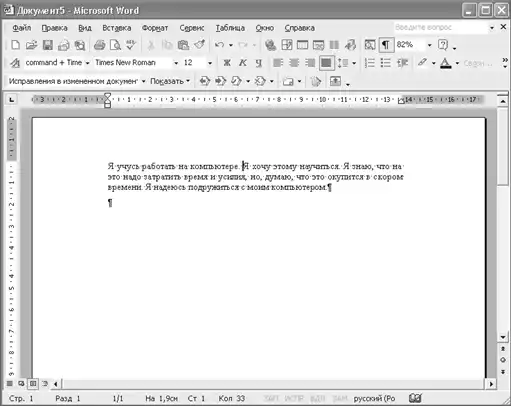Viewport: 511px width, 406px height.
Task: Click the Print icon
Action: [99, 45]
